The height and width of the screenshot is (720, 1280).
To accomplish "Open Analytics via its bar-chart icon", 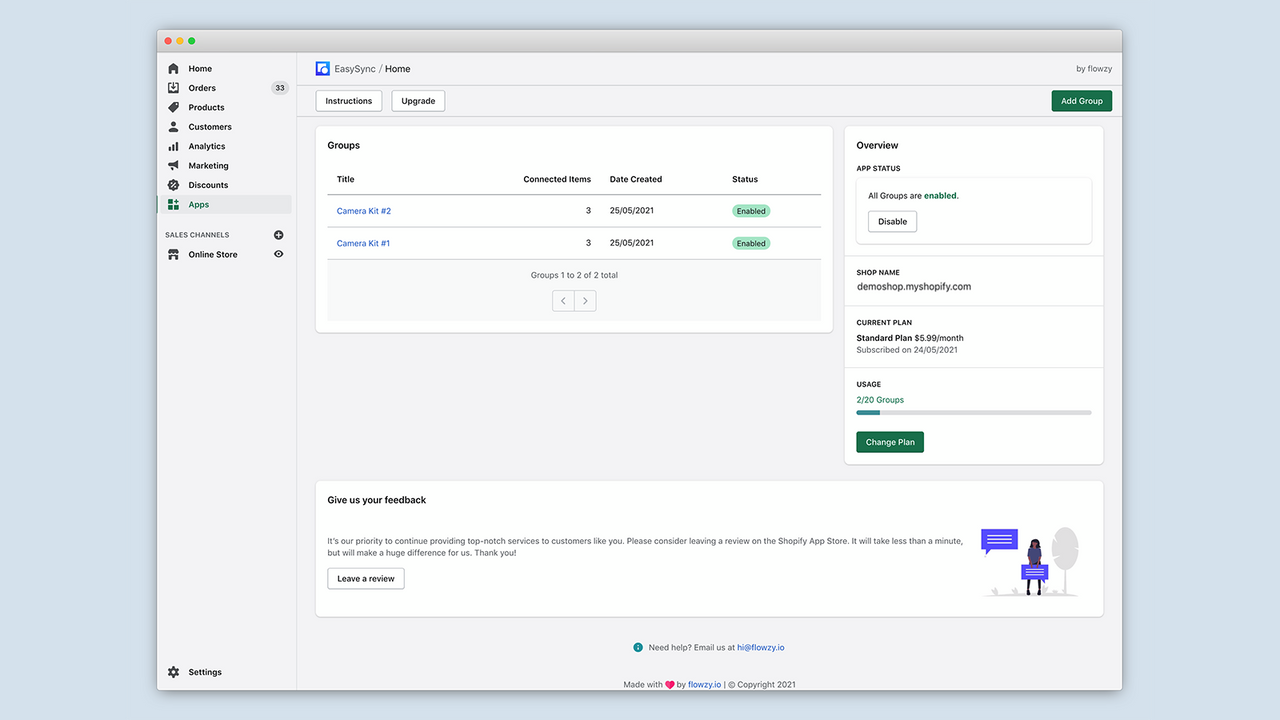I will click(x=172, y=146).
